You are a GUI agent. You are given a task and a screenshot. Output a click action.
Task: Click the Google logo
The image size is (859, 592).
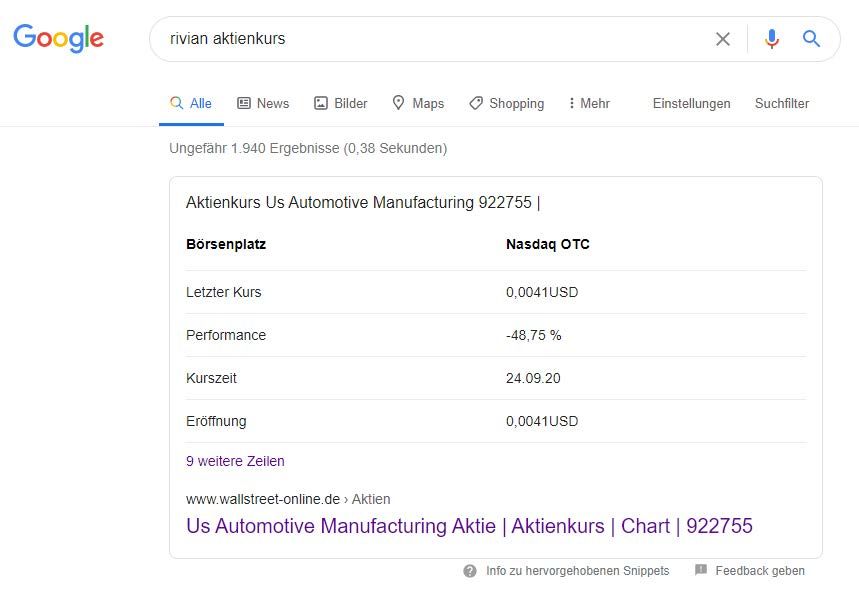tap(58, 39)
